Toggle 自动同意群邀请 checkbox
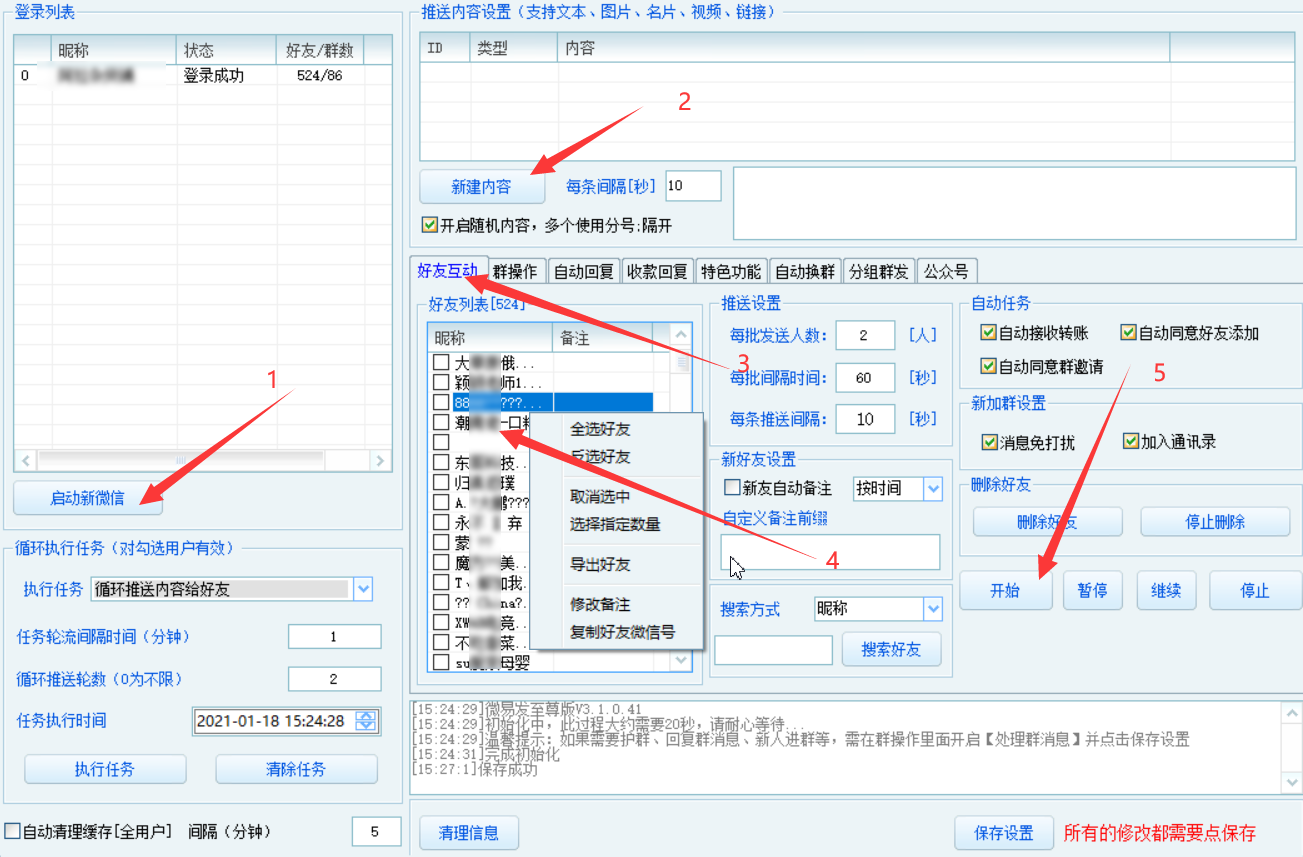1303x857 pixels. pyautogui.click(x=988, y=367)
